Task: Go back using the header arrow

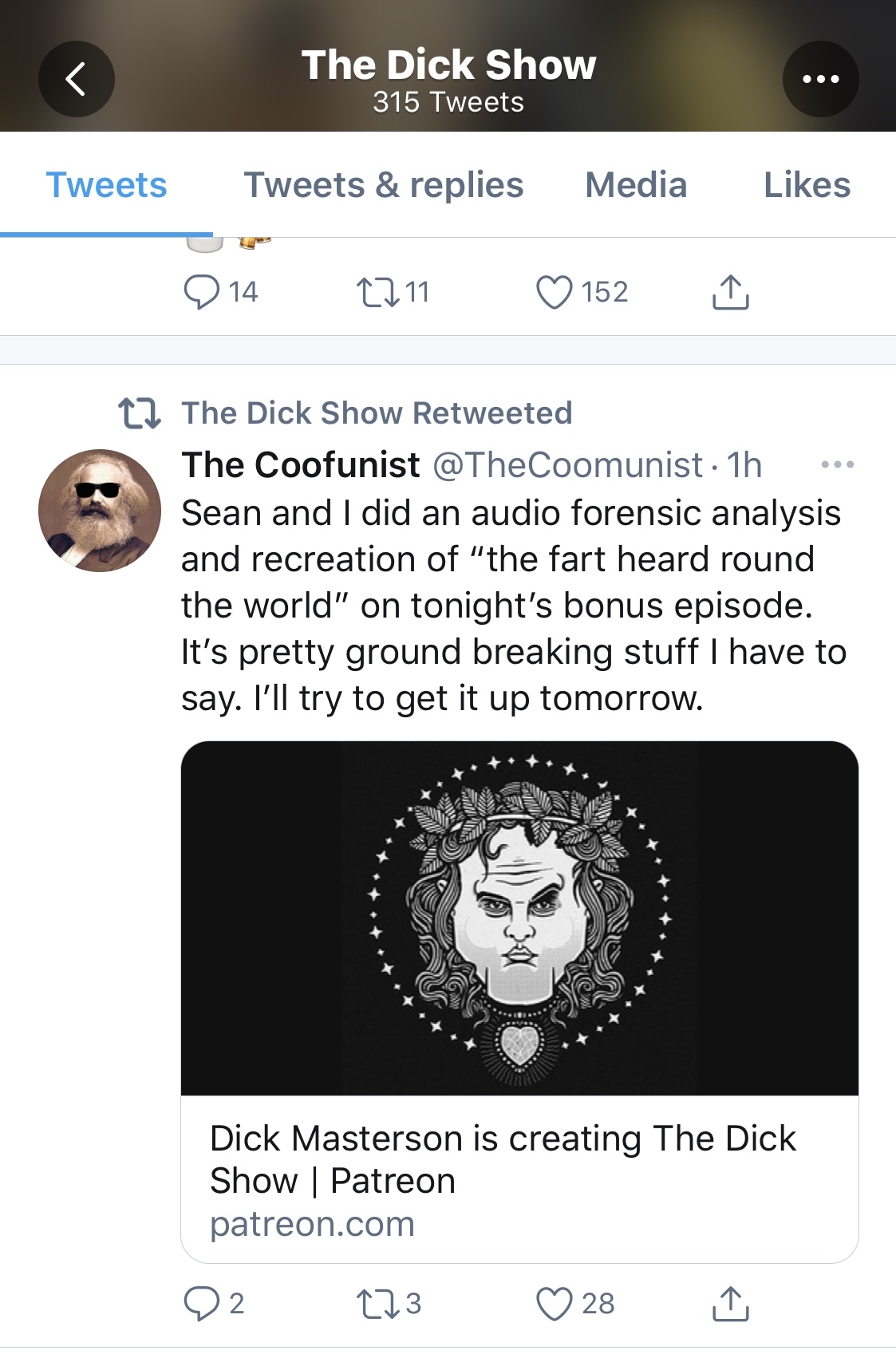Action: pyautogui.click(x=76, y=79)
